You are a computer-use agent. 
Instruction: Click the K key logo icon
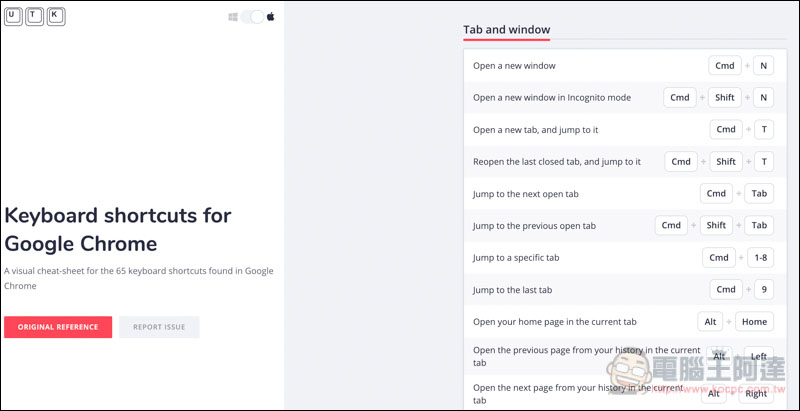click(x=56, y=16)
